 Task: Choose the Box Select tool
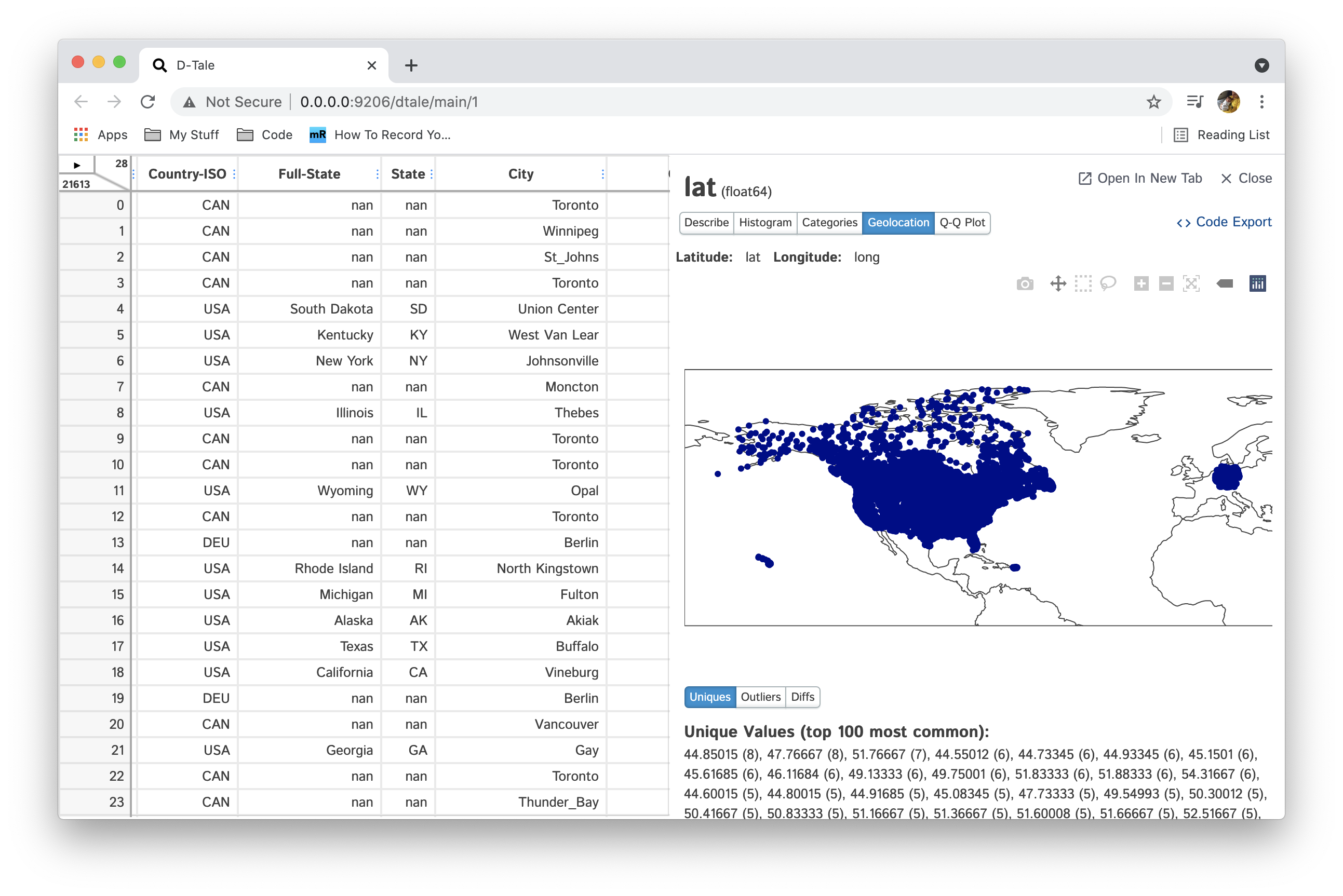(1083, 284)
